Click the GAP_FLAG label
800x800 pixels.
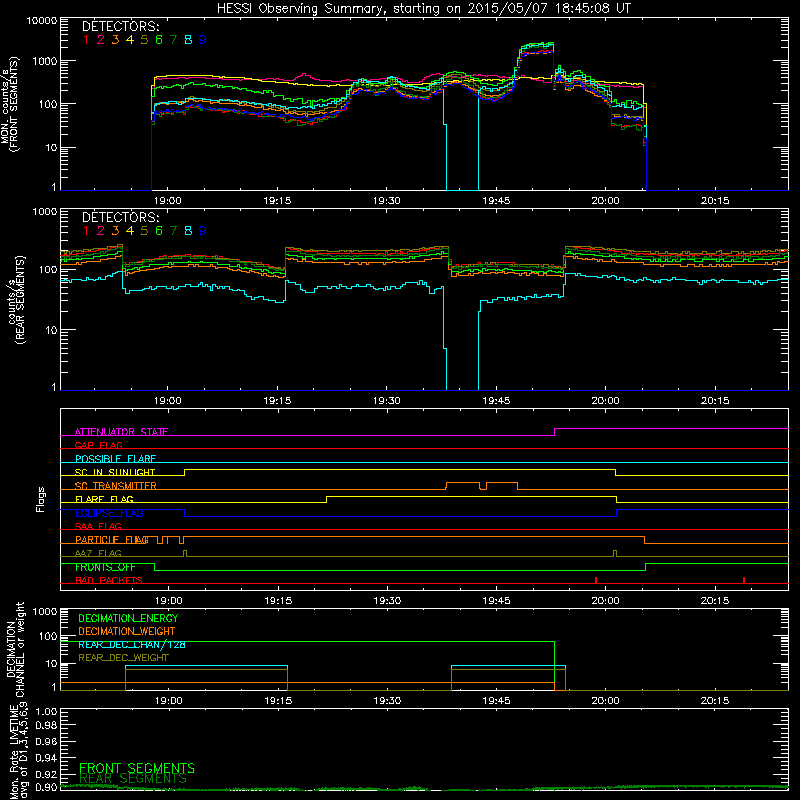click(98, 445)
